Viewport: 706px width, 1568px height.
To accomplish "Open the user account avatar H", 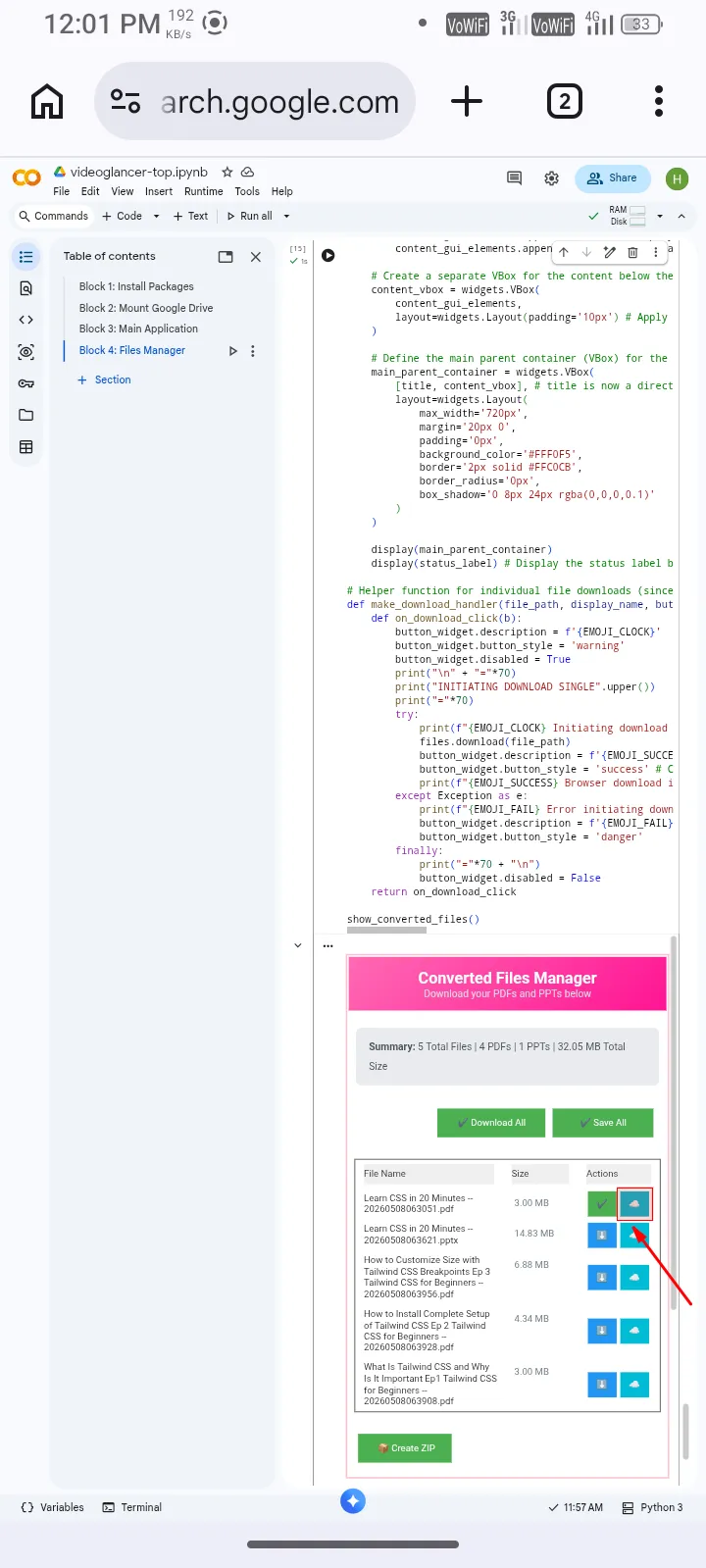I will (x=677, y=178).
